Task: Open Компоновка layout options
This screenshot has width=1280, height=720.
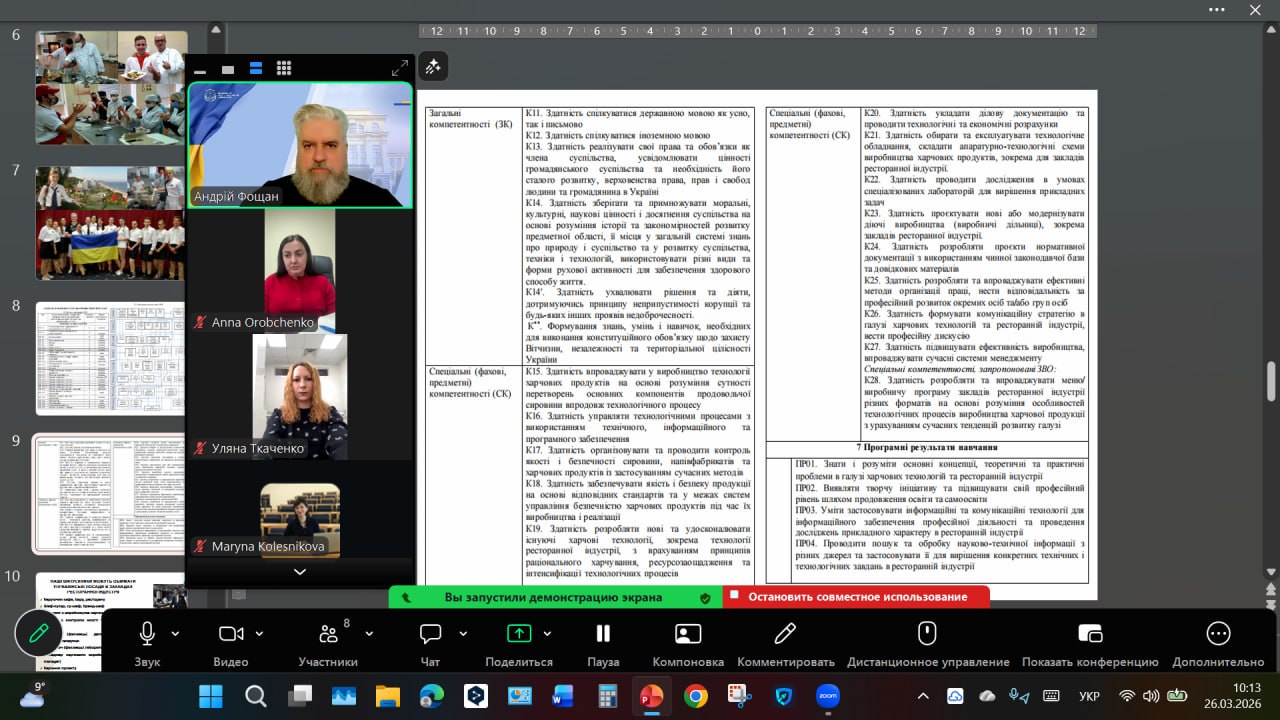Action: [x=688, y=634]
